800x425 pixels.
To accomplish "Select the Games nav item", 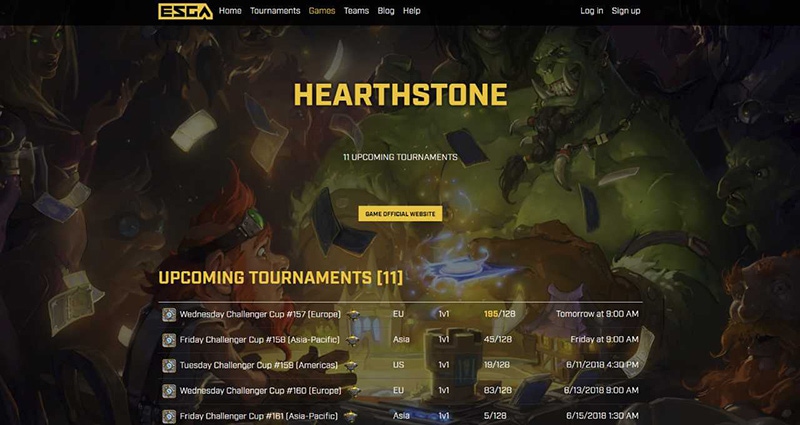I will click(322, 11).
